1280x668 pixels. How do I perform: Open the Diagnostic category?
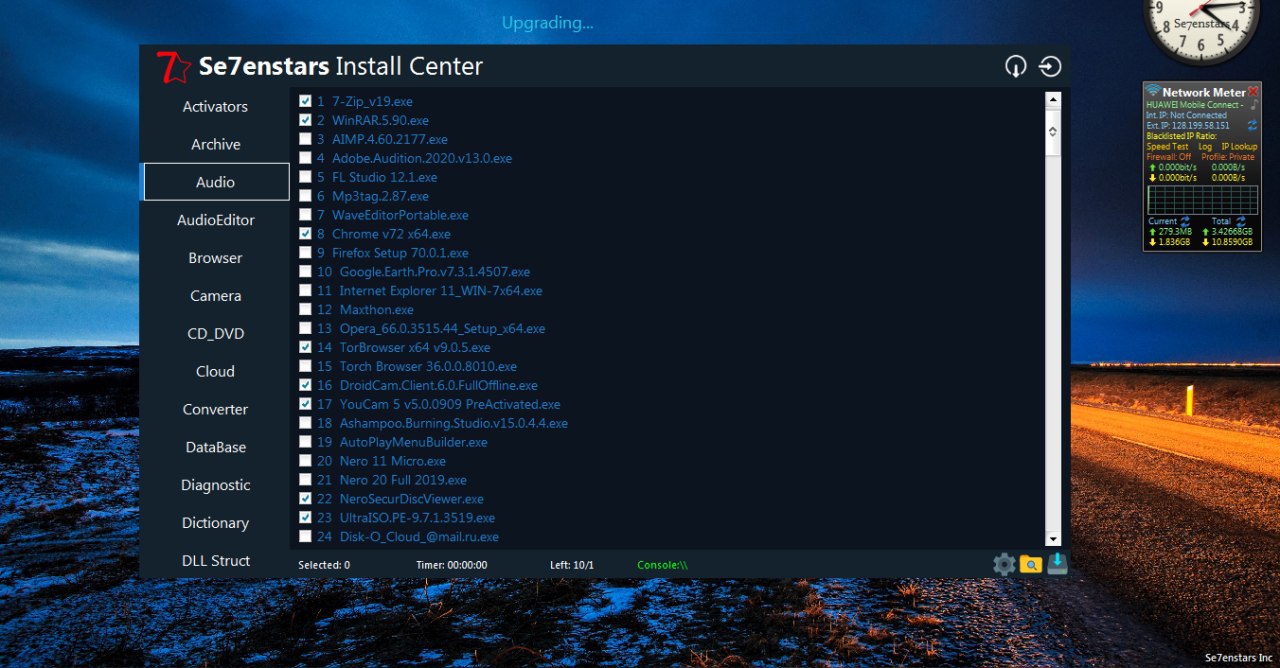215,485
